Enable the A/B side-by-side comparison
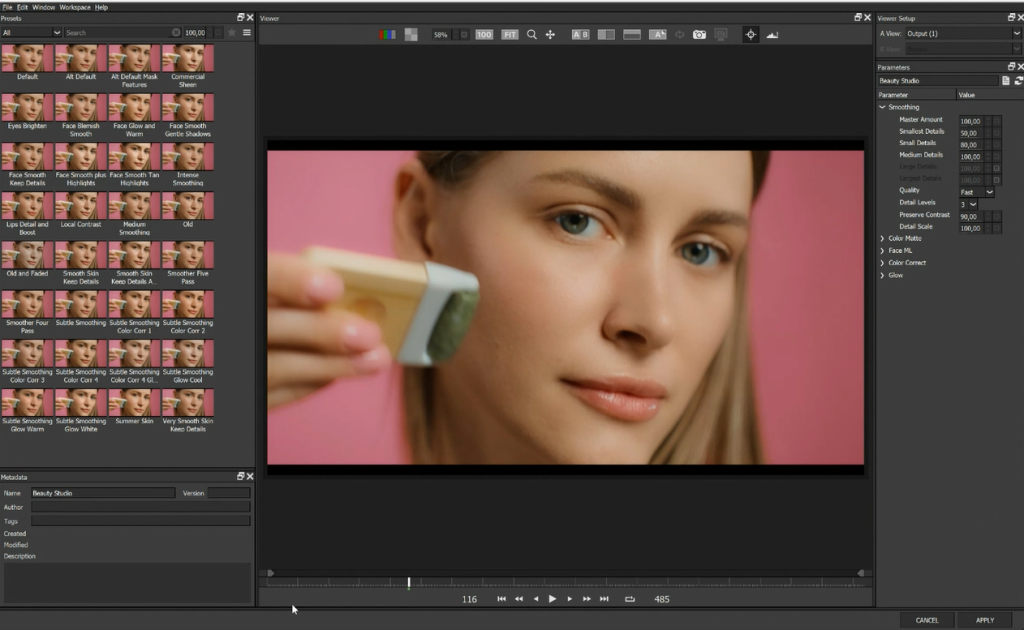 pos(580,34)
